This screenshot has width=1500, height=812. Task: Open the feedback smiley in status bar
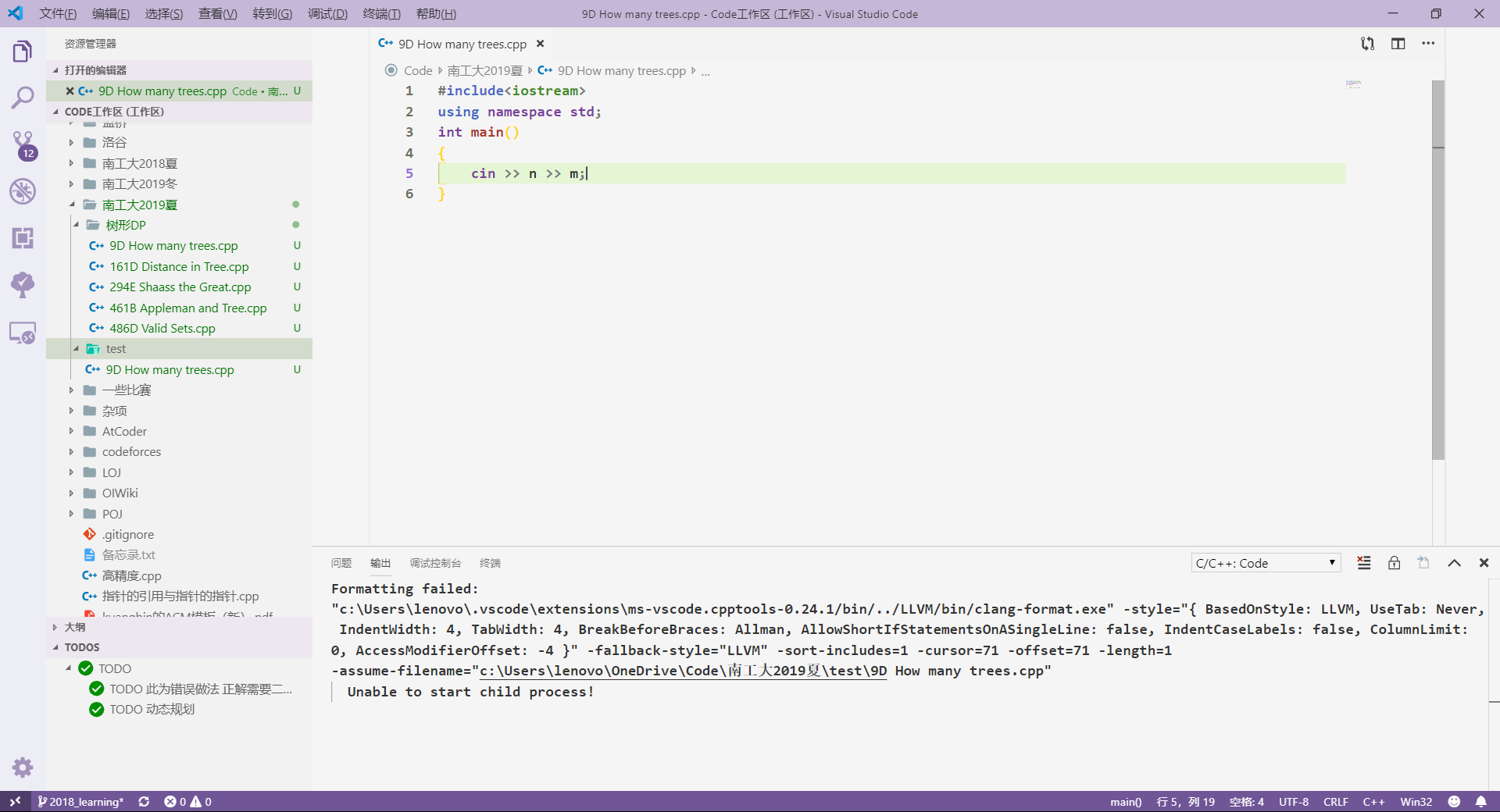[x=1454, y=802]
